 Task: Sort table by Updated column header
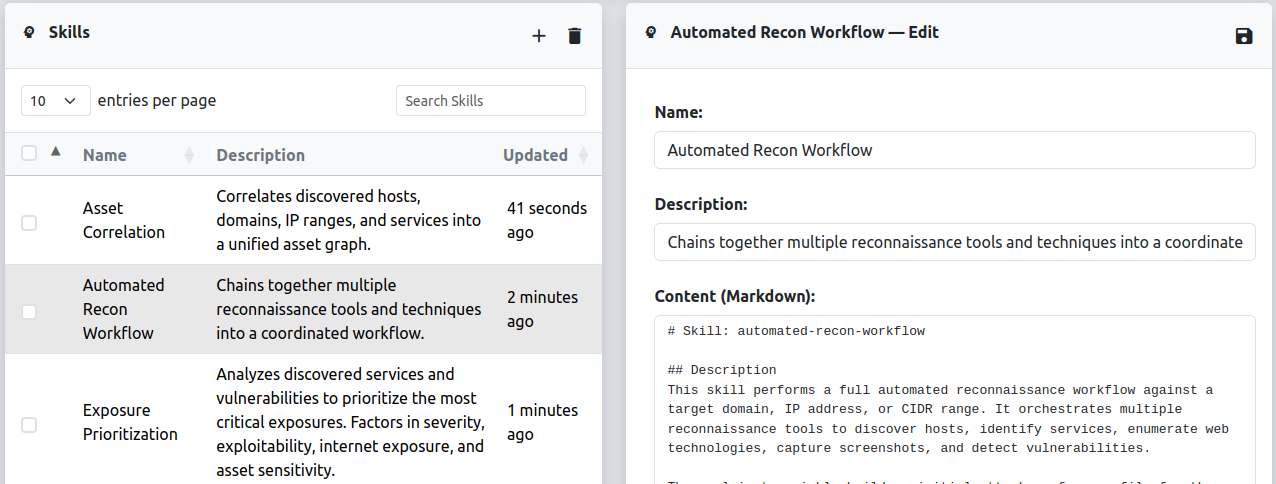[535, 155]
